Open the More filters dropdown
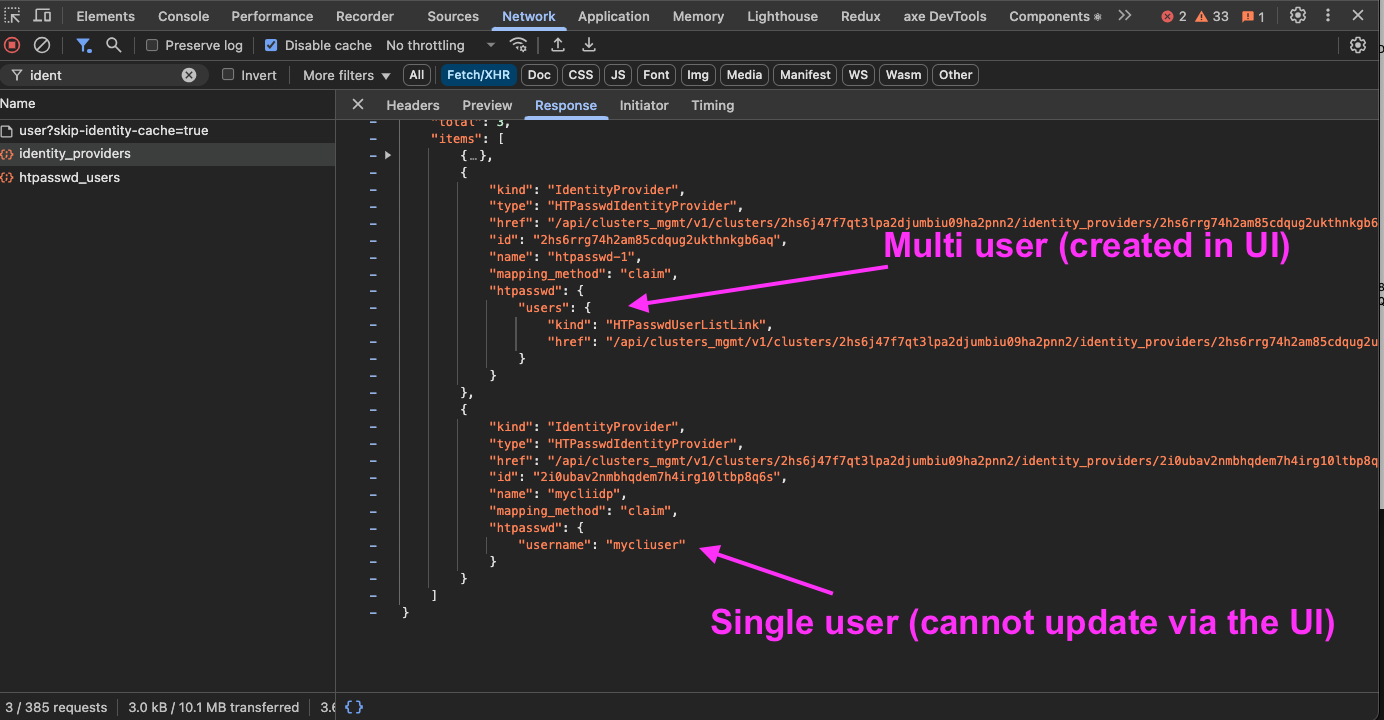This screenshot has width=1384, height=720. [x=347, y=75]
